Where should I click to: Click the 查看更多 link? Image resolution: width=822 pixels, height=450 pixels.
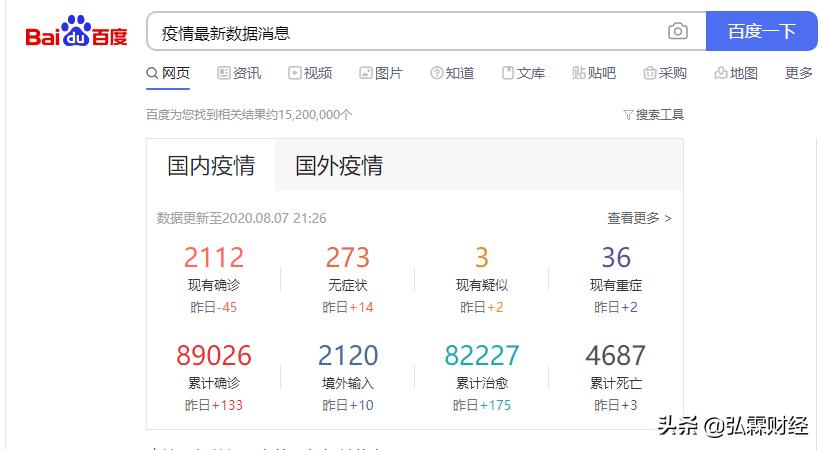pos(639,218)
